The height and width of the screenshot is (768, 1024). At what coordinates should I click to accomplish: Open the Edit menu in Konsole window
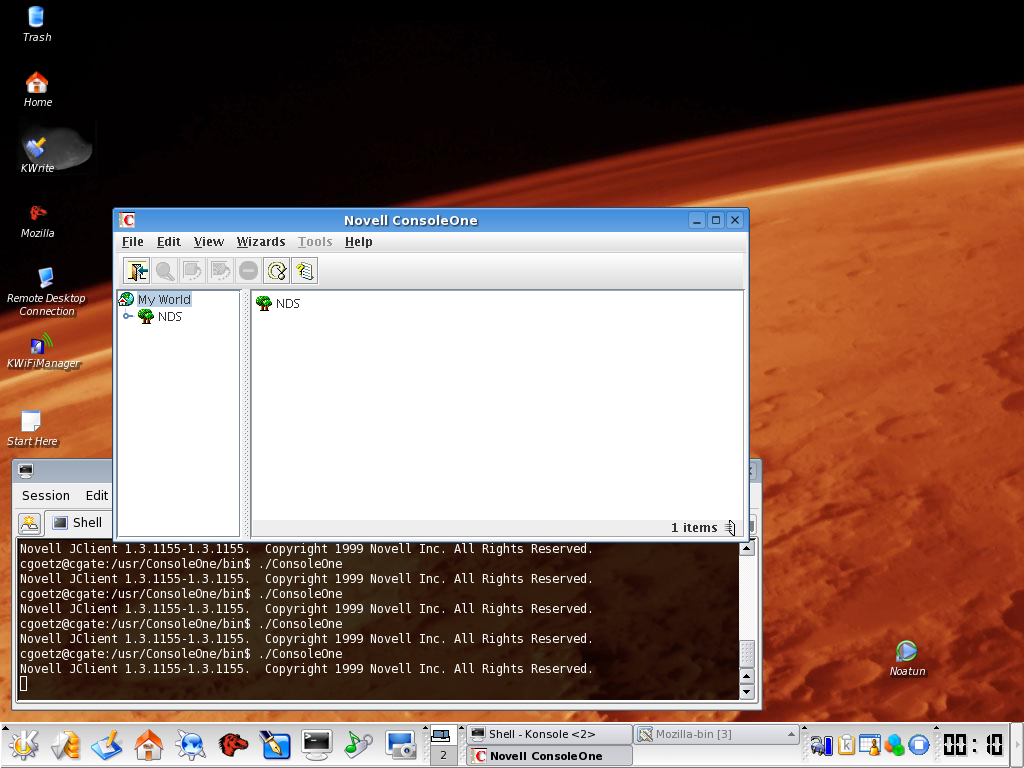97,496
